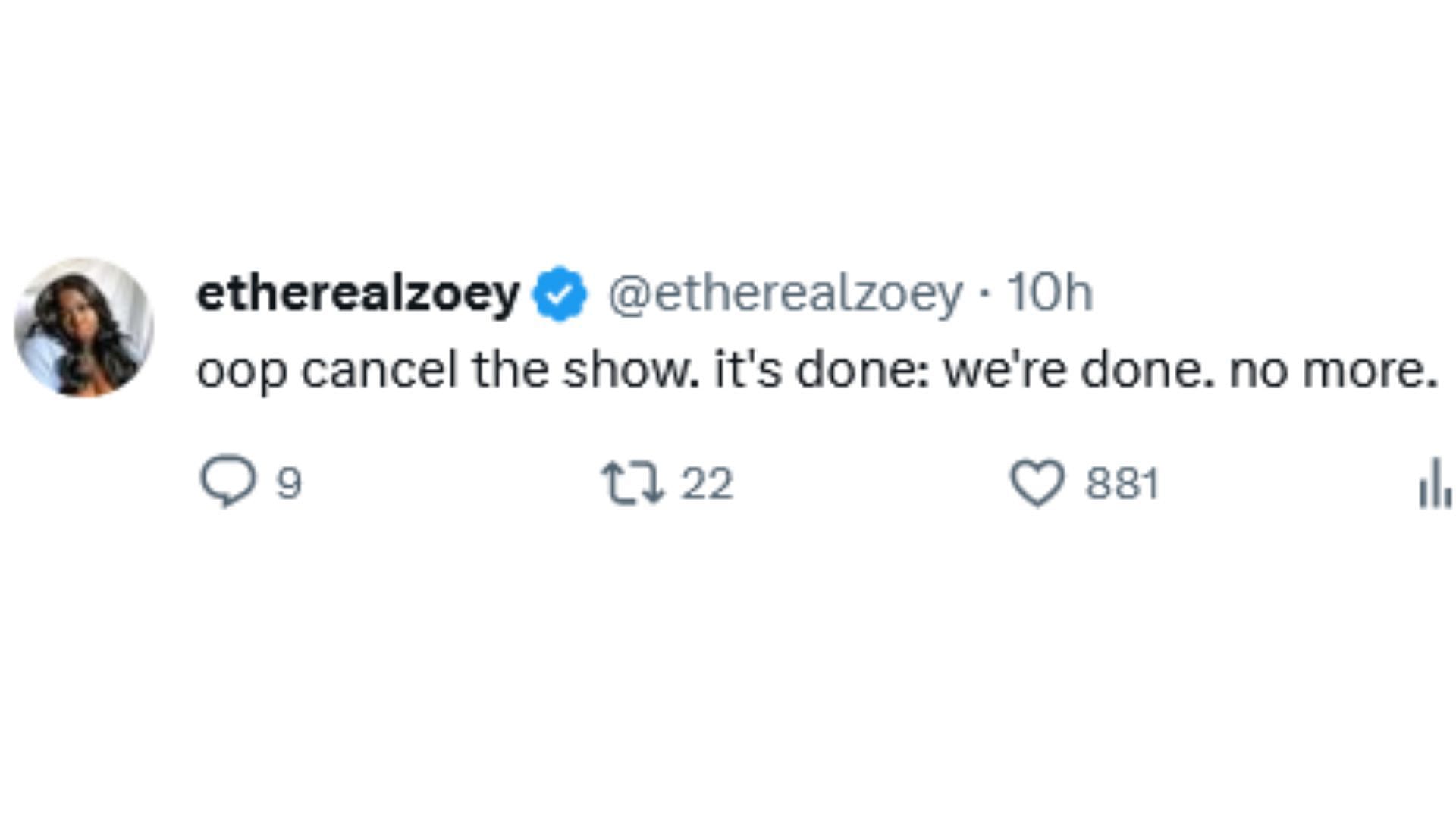Click the @etherealzoey handle
Image resolution: width=1456 pixels, height=819 pixels.
(785, 293)
